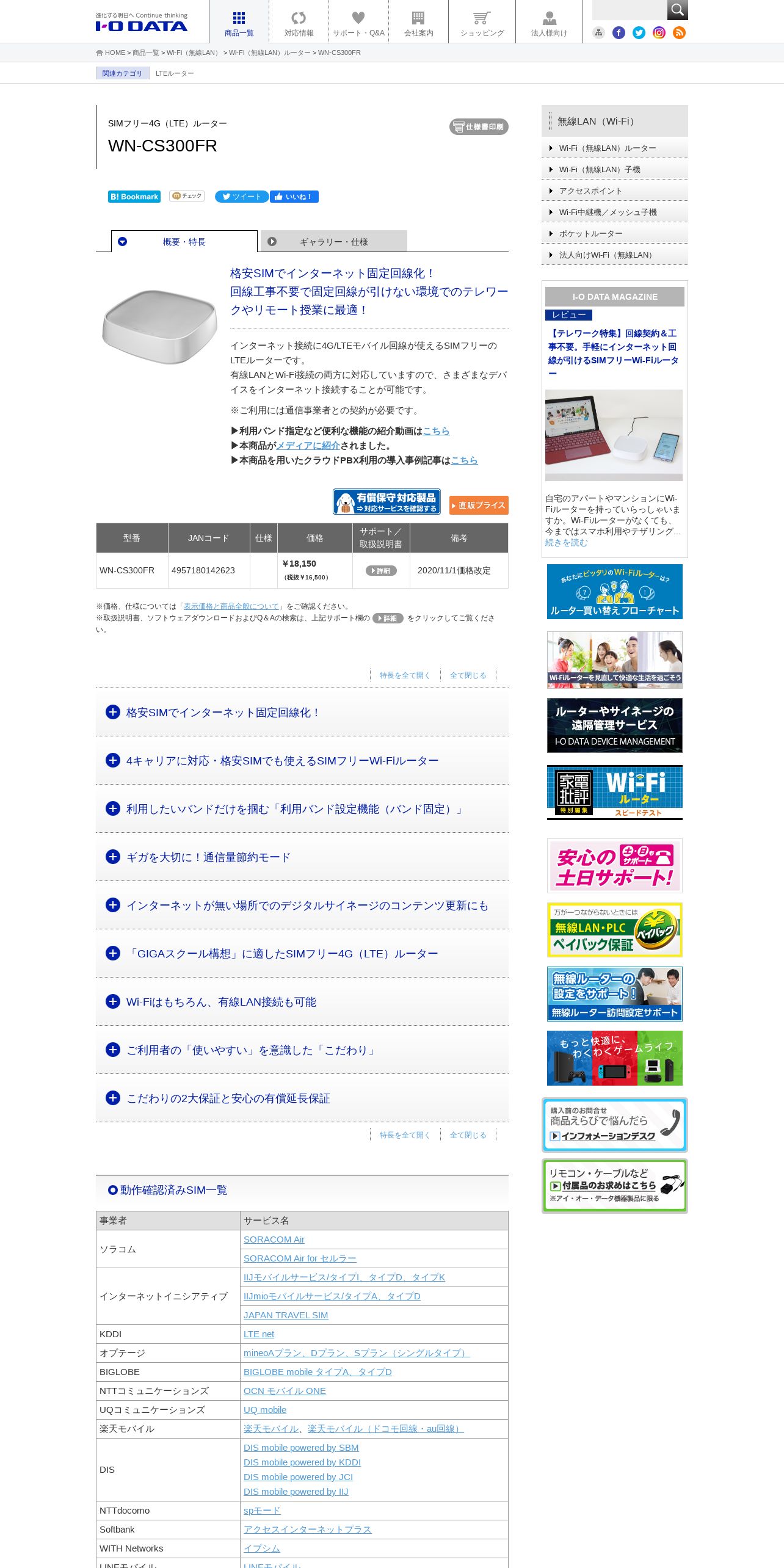Expand 格安SIMでインターネット固定回線化！ section

tap(302, 713)
